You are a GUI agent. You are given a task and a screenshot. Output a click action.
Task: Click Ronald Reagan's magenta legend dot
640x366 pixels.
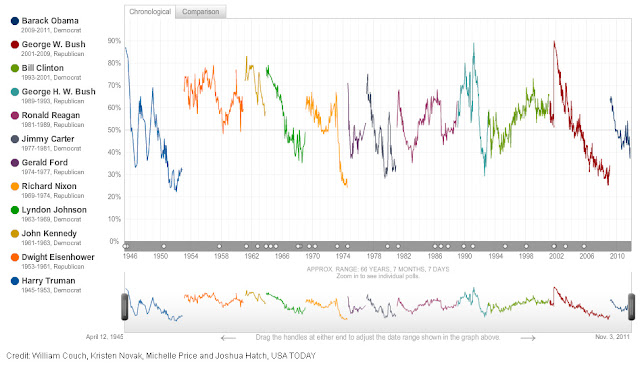(15, 116)
